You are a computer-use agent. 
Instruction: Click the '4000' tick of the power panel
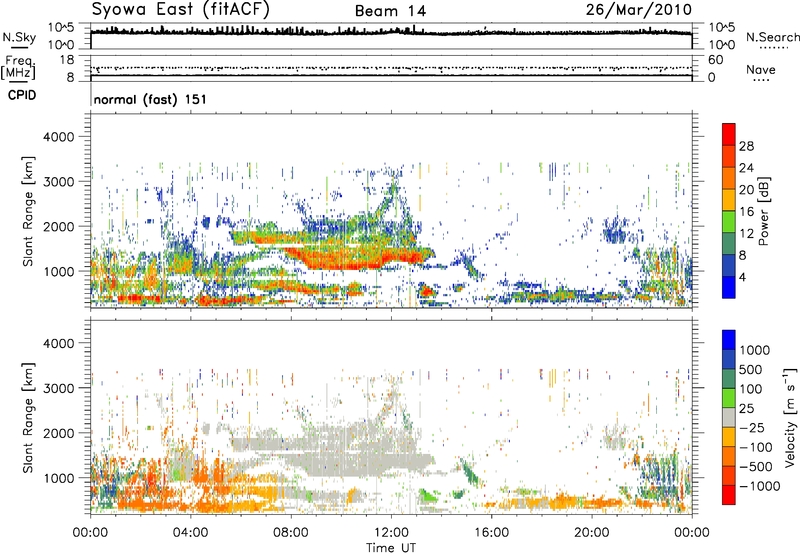point(59,137)
